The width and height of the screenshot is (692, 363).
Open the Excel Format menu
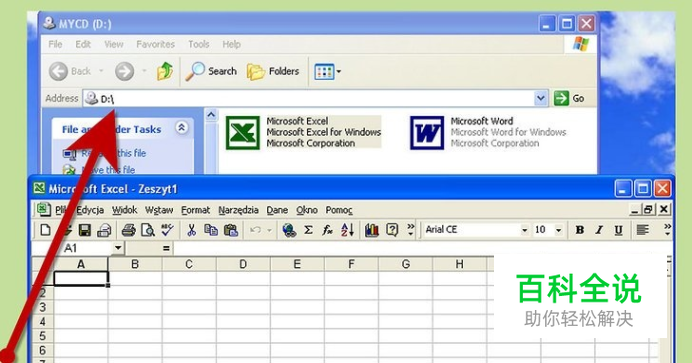click(196, 210)
